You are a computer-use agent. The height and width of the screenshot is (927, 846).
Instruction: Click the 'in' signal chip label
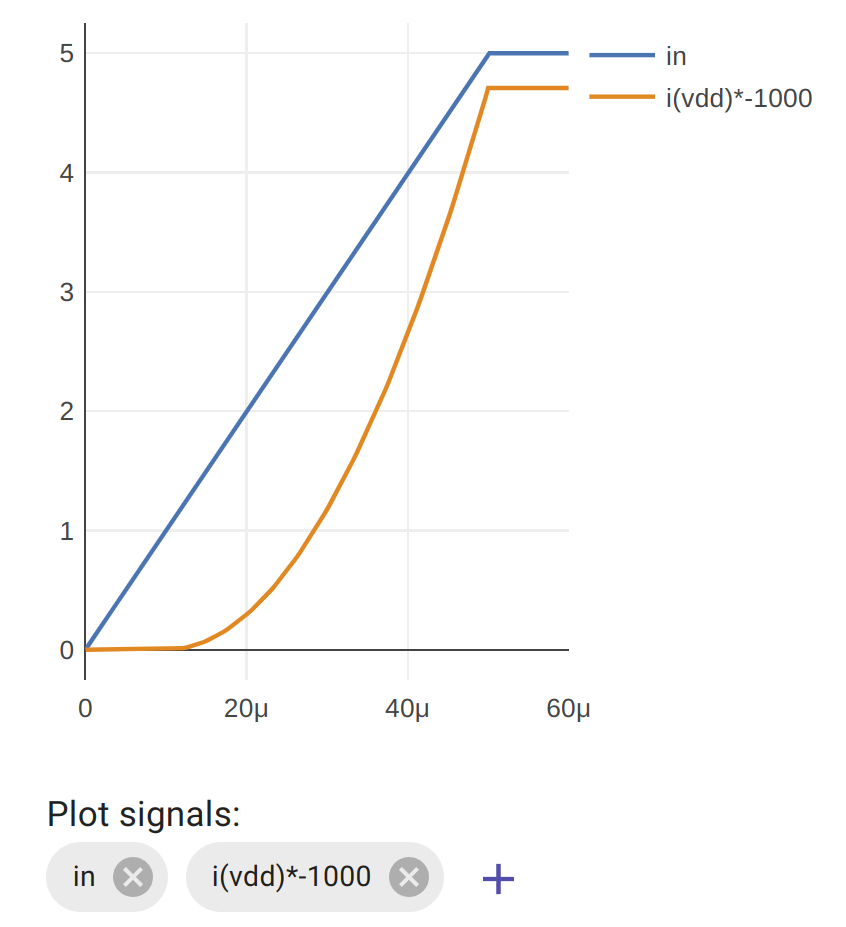84,876
